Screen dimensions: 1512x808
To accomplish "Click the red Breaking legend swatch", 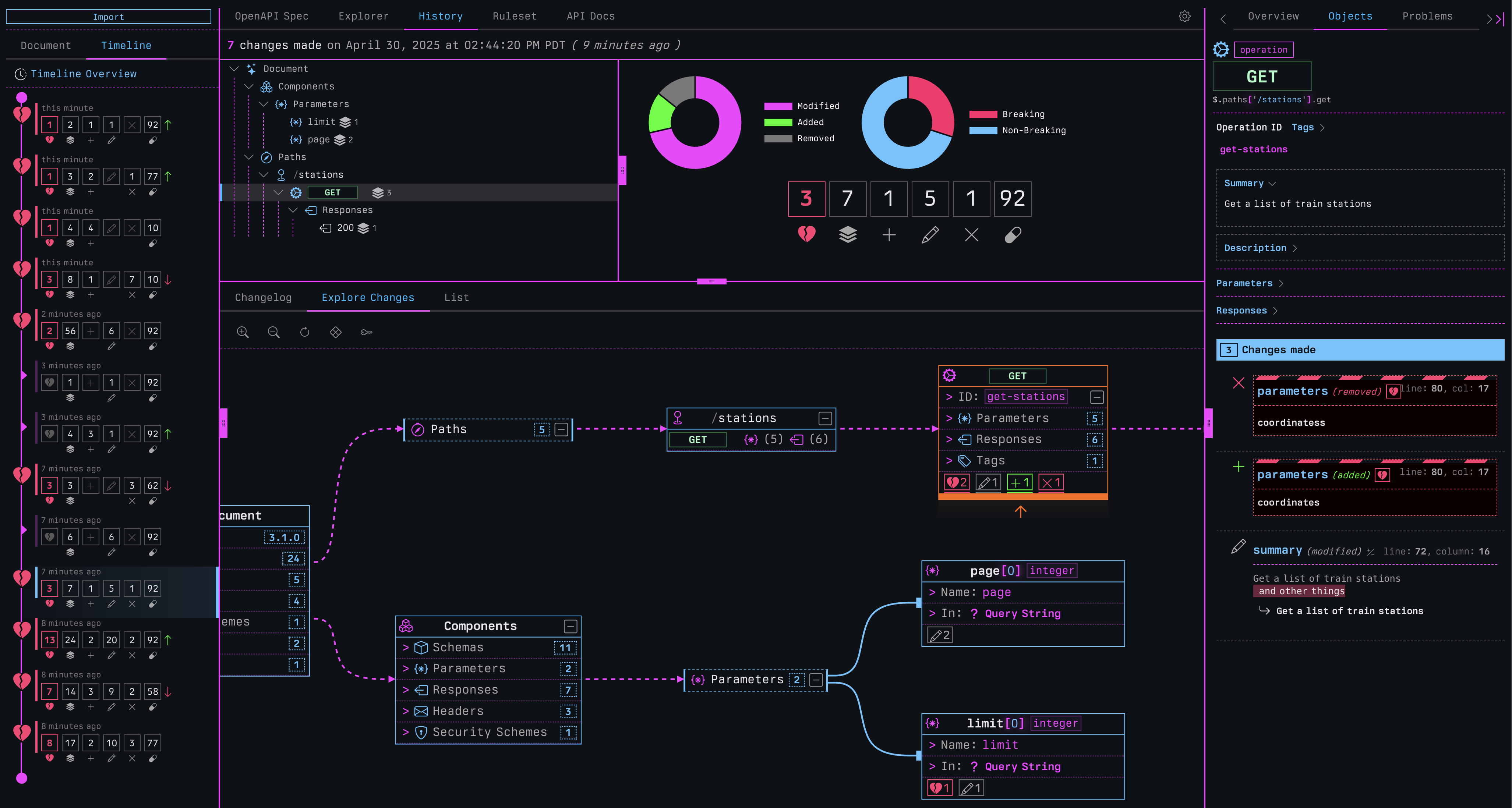I will 983,114.
